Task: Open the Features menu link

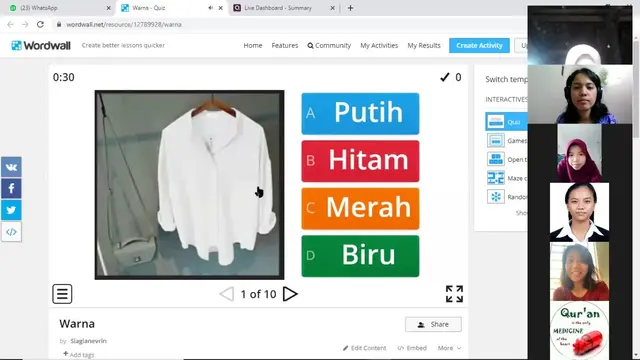Action: [284, 45]
